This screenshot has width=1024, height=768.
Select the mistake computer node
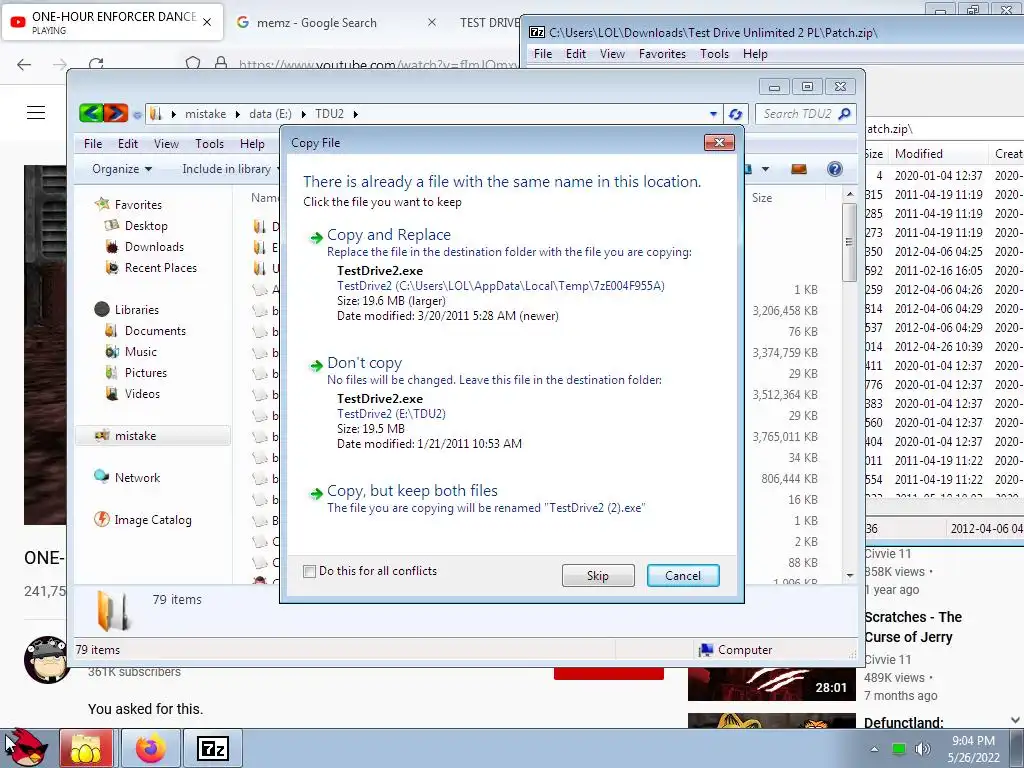click(x=153, y=436)
